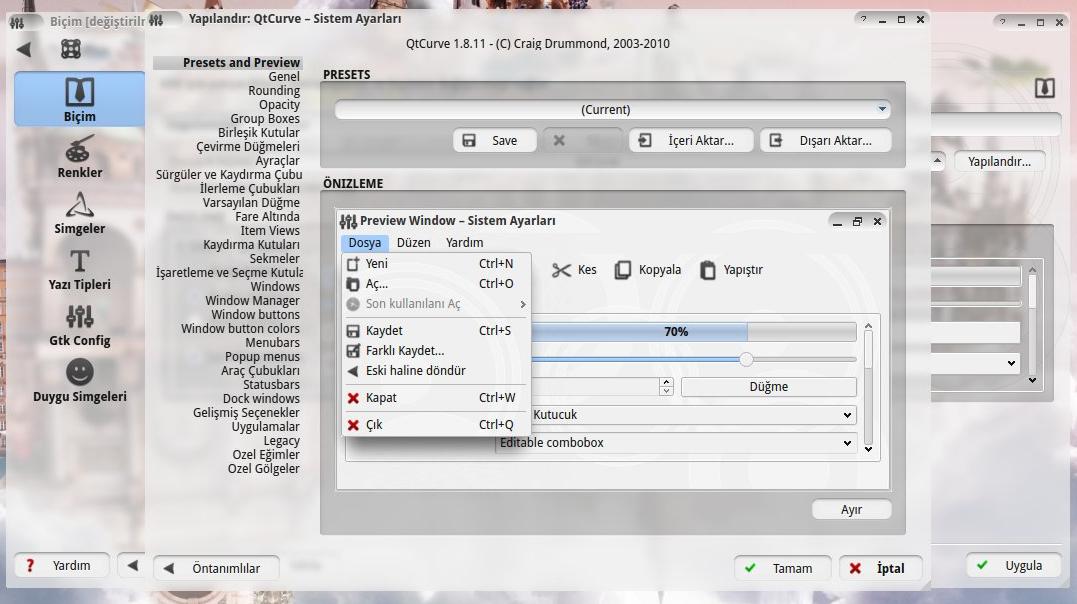Click the Tamam button
This screenshot has height=604, width=1077.
pos(782,568)
